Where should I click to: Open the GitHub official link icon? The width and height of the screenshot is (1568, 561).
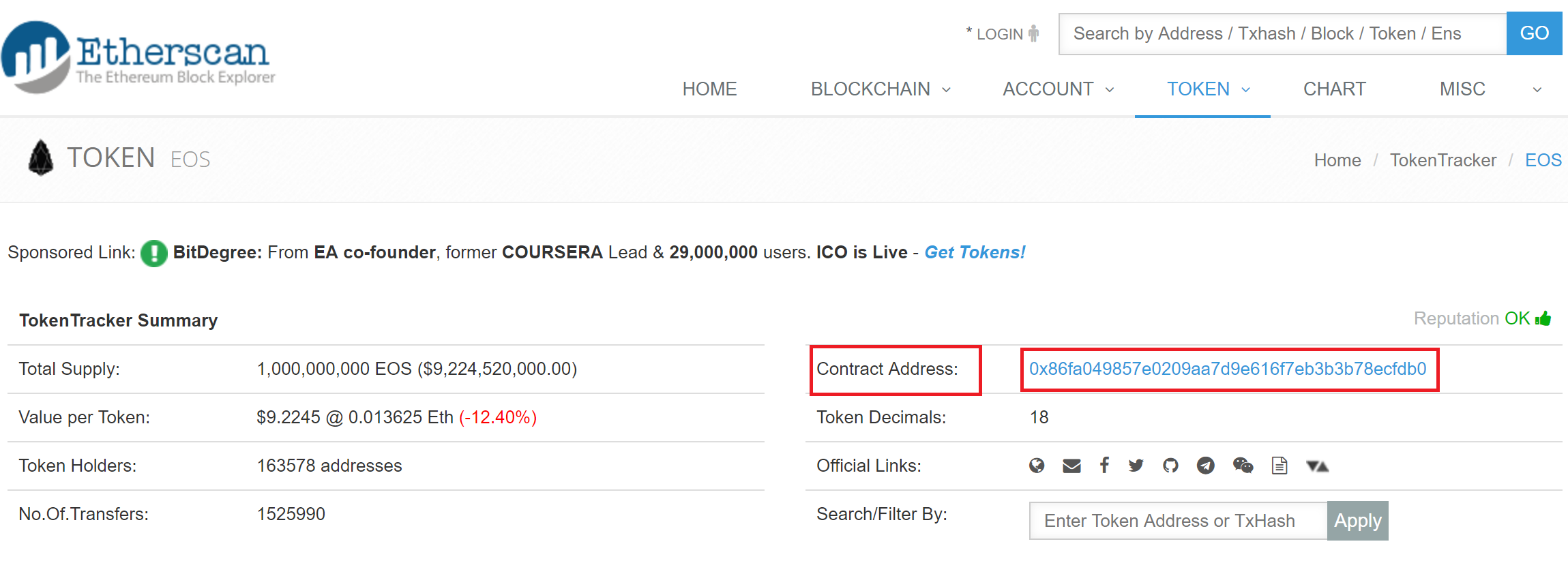(1170, 466)
